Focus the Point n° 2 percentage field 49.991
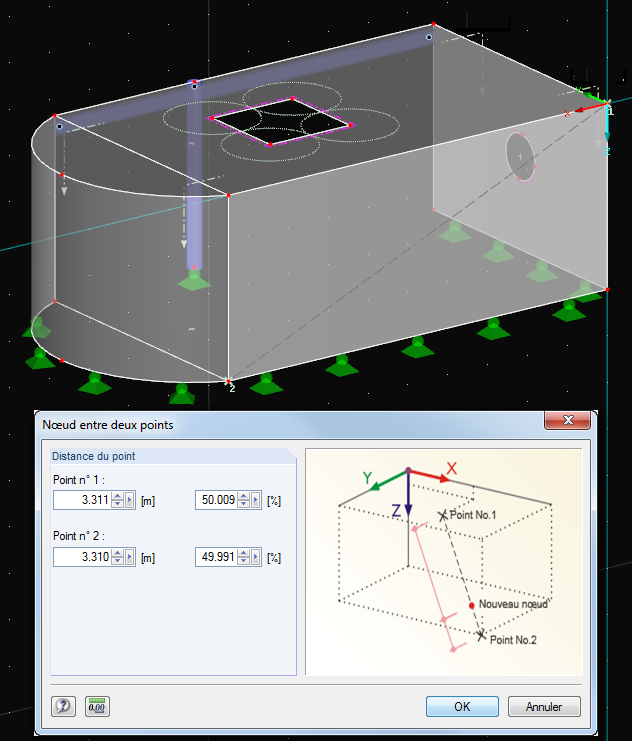 pyautogui.click(x=216, y=557)
